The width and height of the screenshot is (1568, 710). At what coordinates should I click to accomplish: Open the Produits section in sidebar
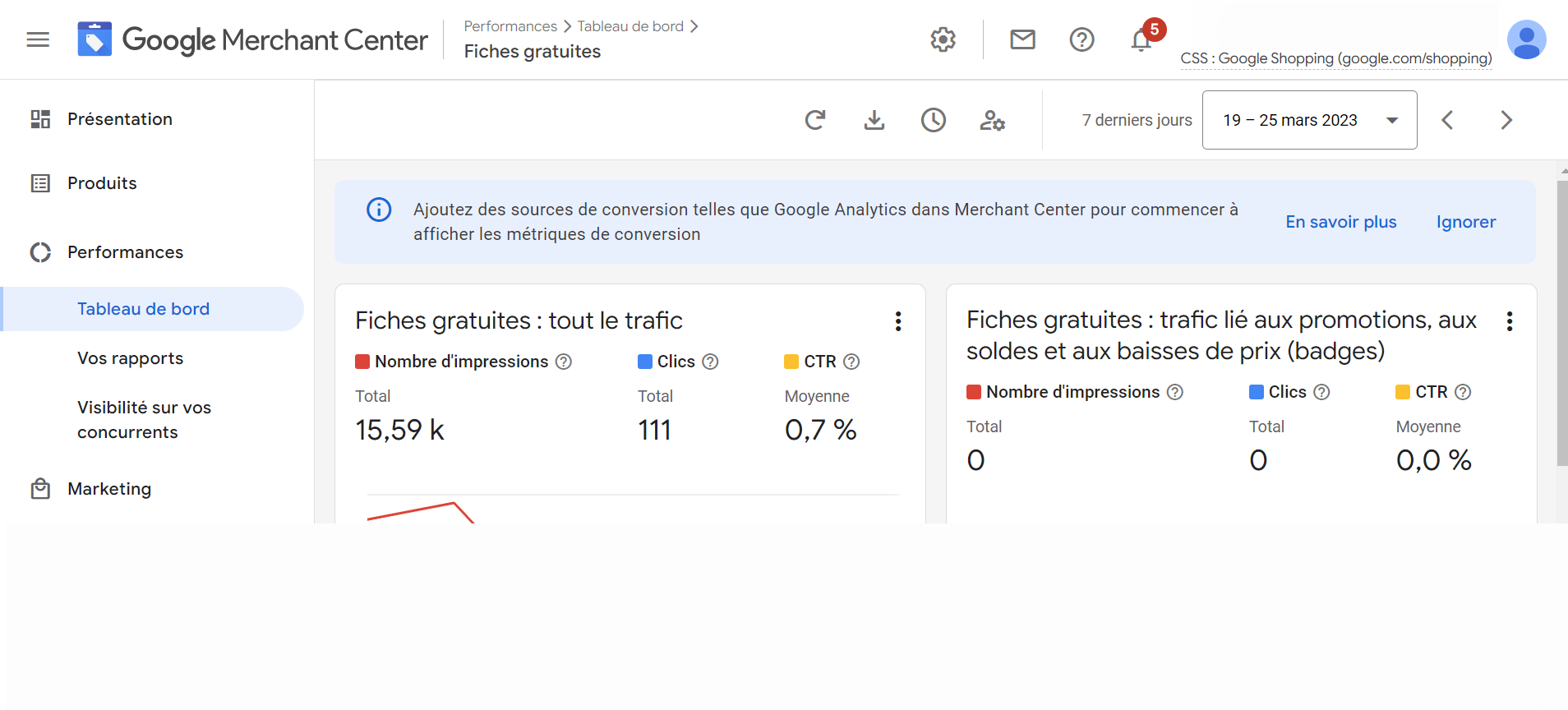(x=102, y=183)
